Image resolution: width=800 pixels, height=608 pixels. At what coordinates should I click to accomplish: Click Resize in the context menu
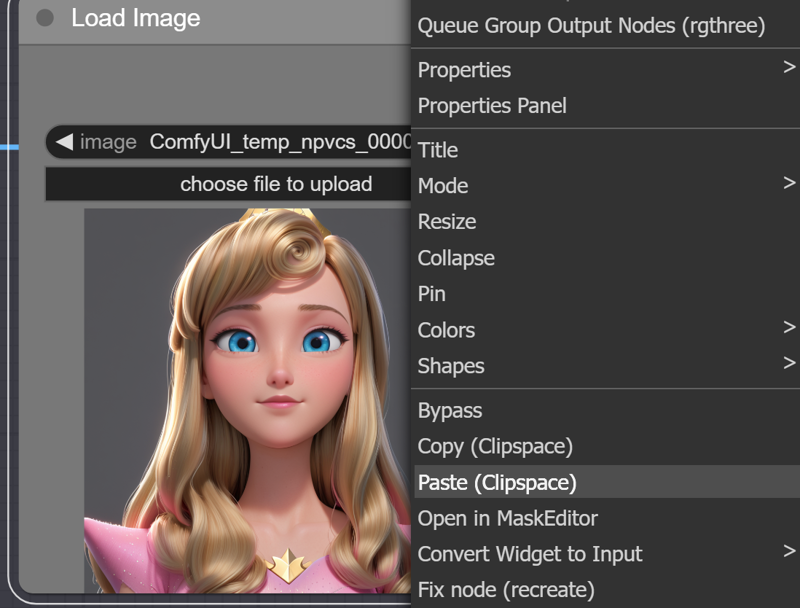pos(448,221)
